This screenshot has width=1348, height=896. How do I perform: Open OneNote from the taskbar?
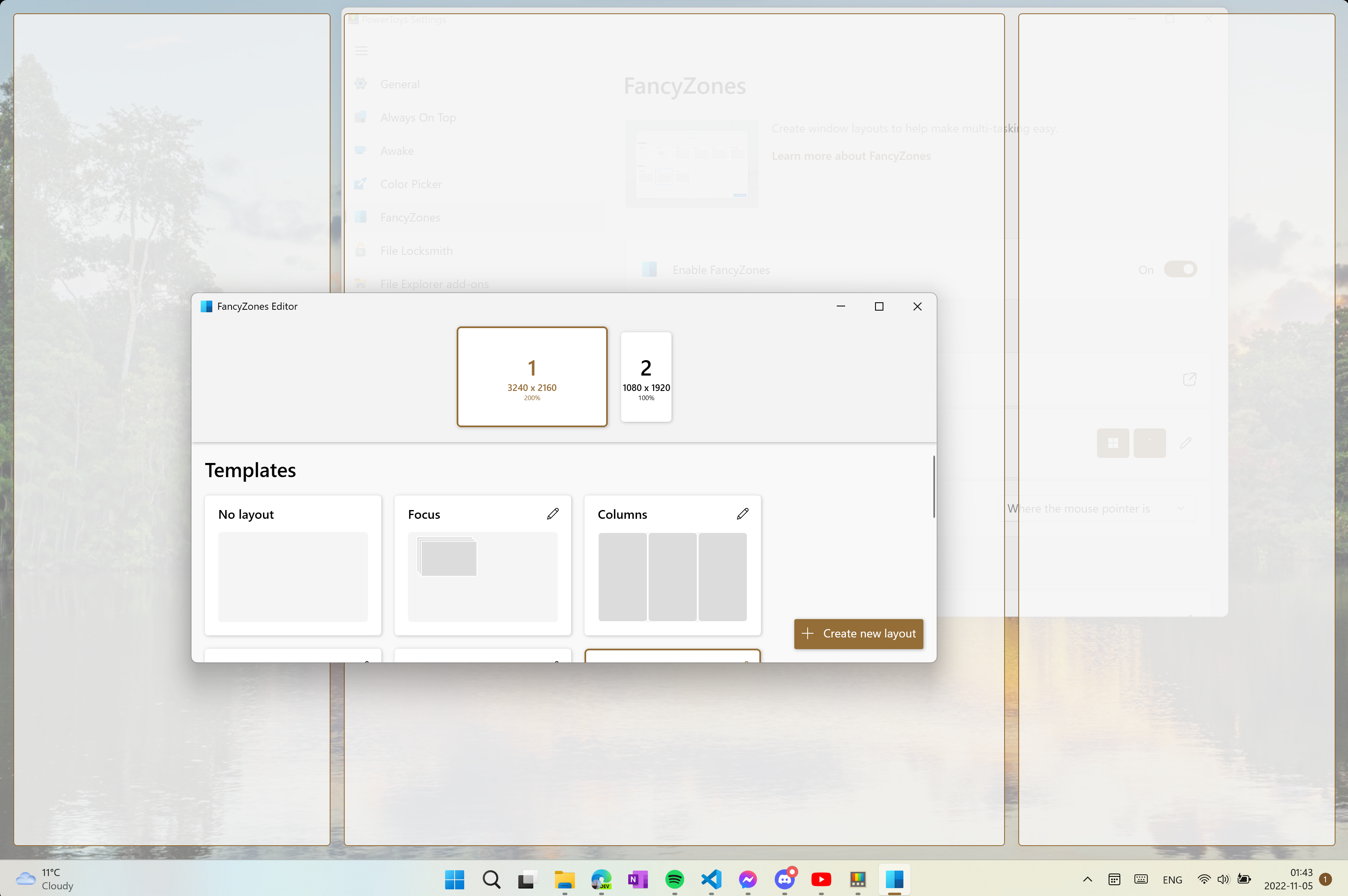pos(637,879)
